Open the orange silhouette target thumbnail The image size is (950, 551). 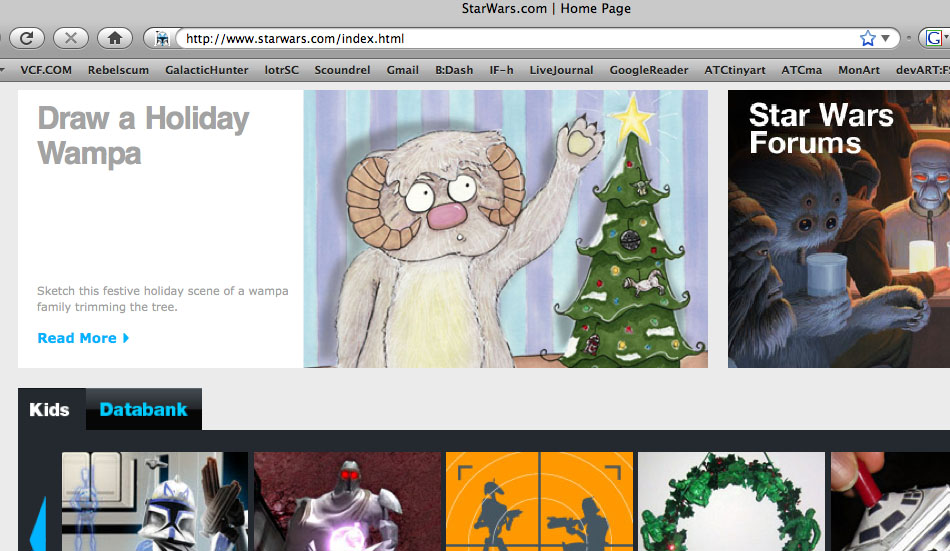coord(539,501)
